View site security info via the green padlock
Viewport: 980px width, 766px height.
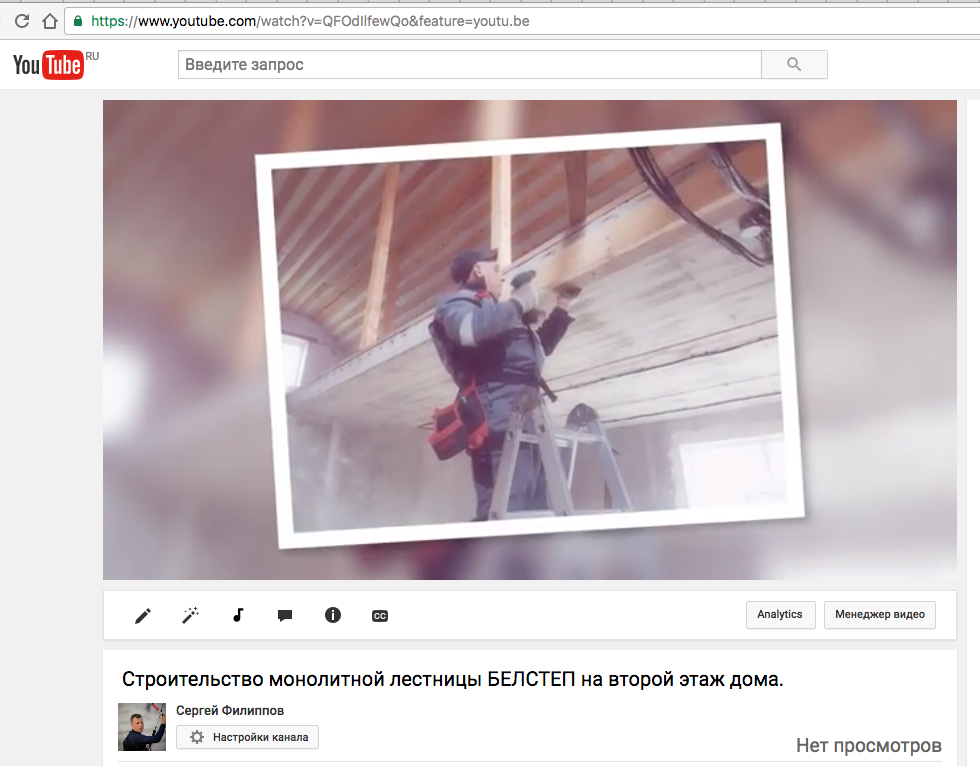pyautogui.click(x=78, y=21)
